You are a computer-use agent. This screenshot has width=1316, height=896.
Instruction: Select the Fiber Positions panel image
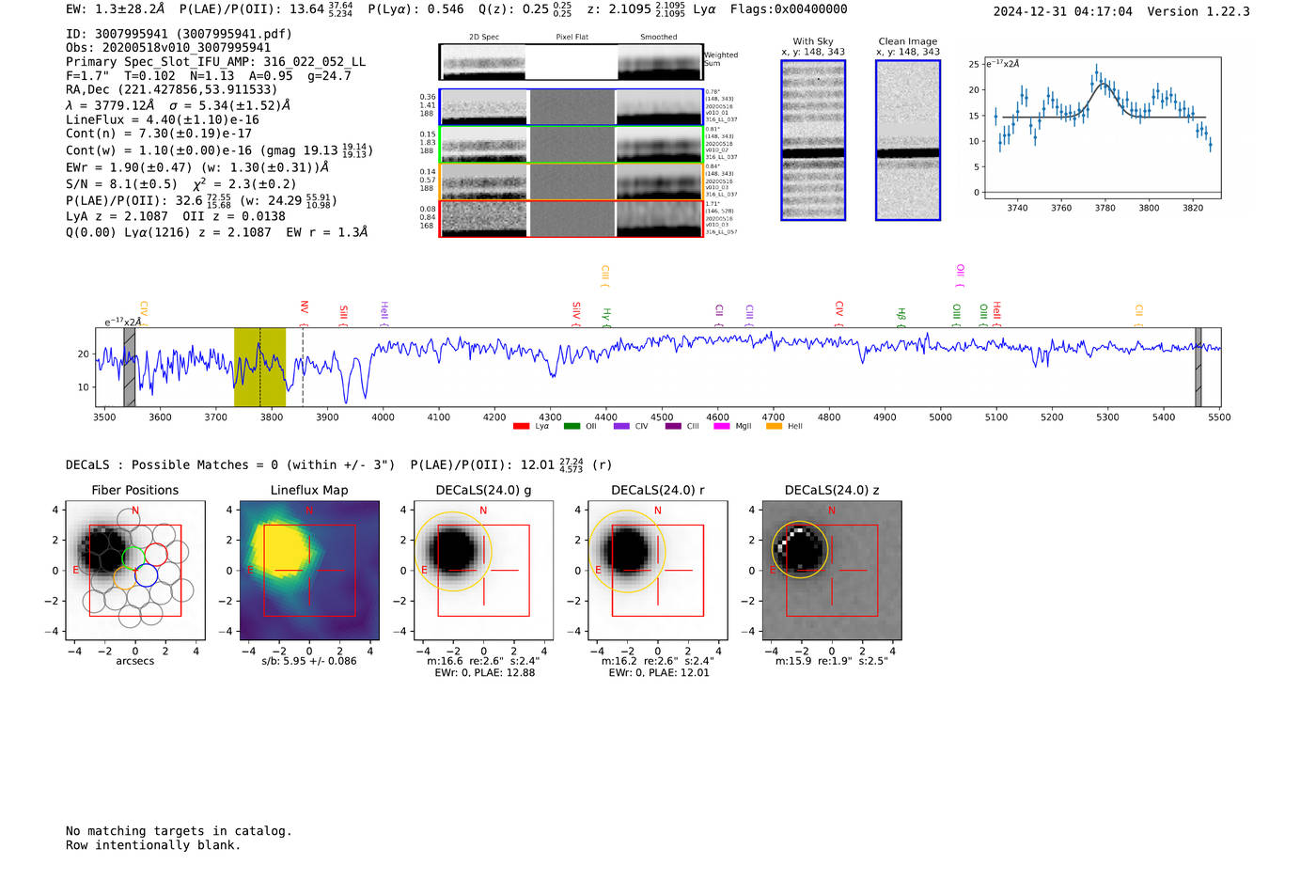click(x=135, y=571)
